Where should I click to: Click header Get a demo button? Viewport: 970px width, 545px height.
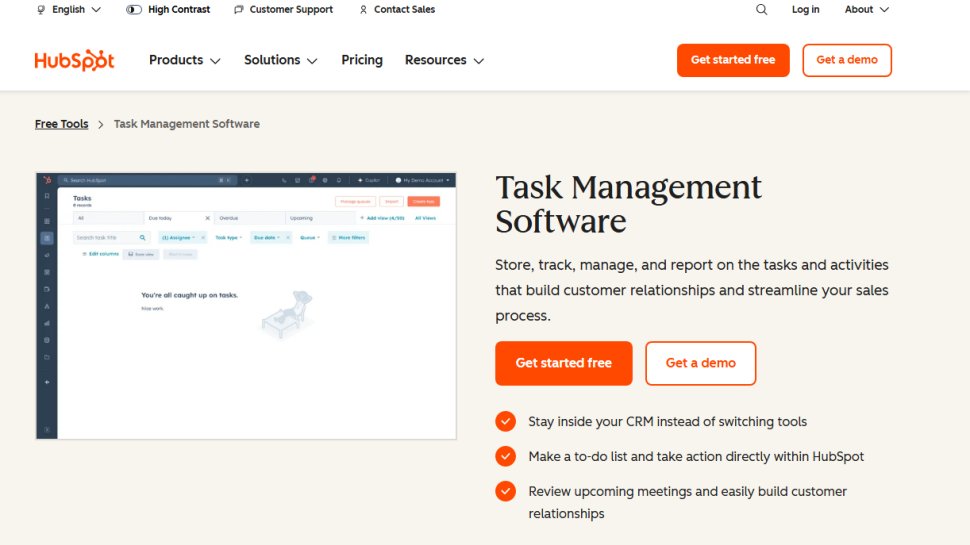[x=847, y=60]
